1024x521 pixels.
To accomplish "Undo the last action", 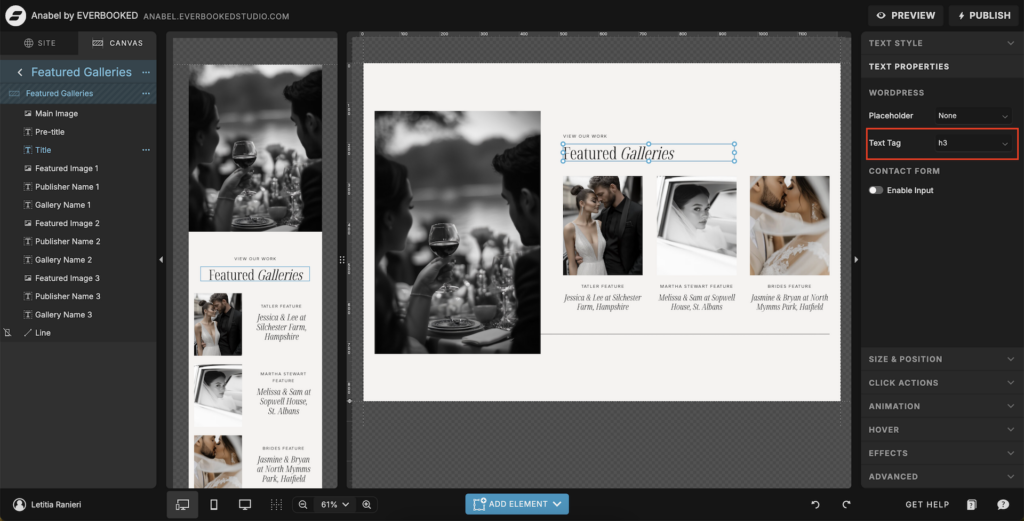I will coord(815,505).
